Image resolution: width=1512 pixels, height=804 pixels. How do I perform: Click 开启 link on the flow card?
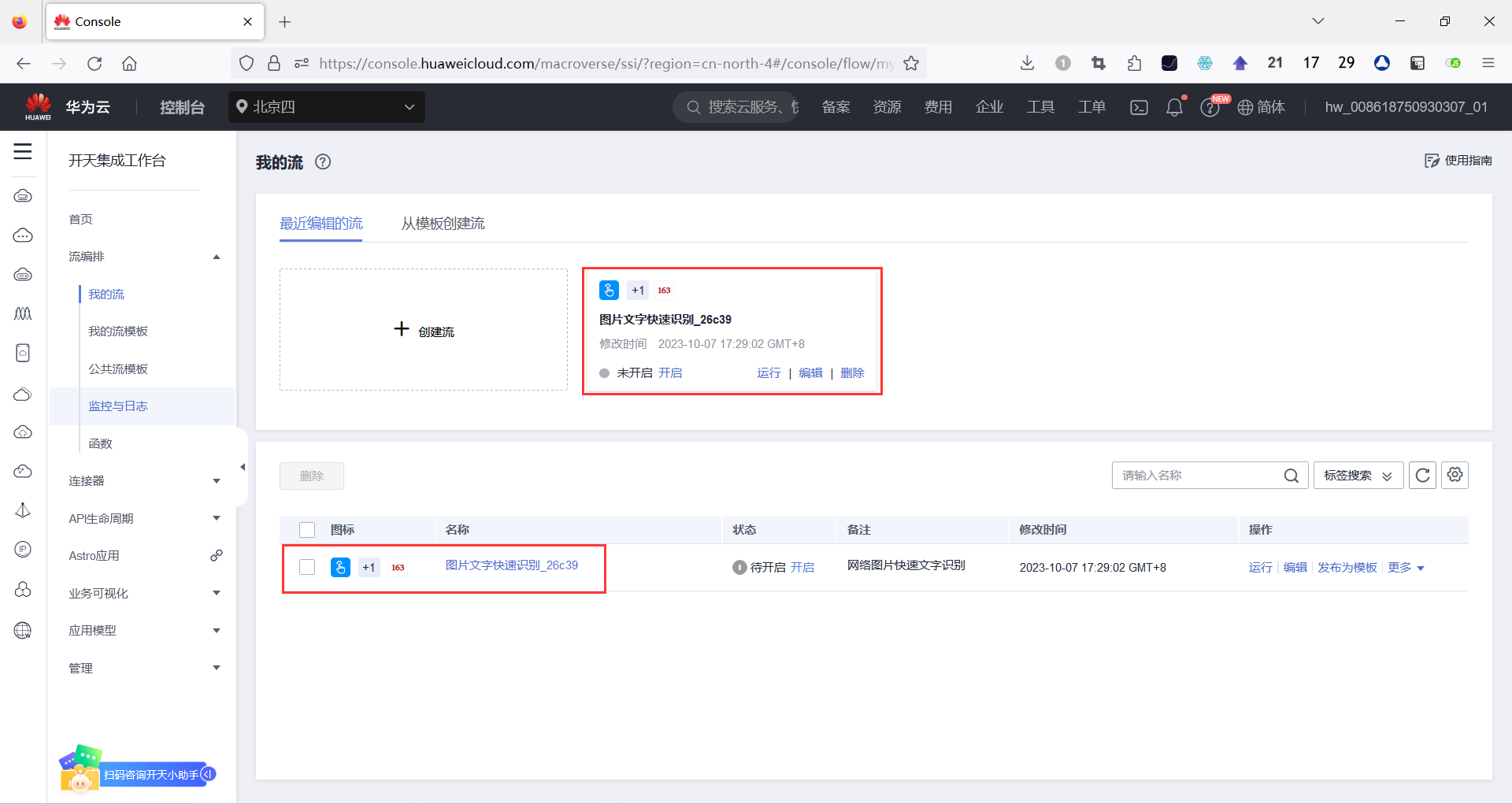click(x=670, y=373)
